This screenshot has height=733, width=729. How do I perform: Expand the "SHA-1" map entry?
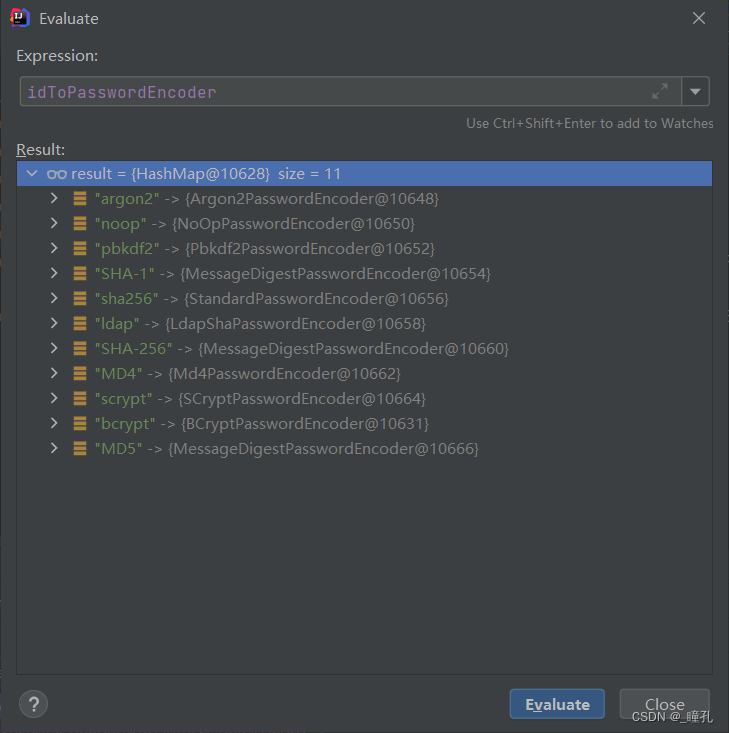(54, 273)
